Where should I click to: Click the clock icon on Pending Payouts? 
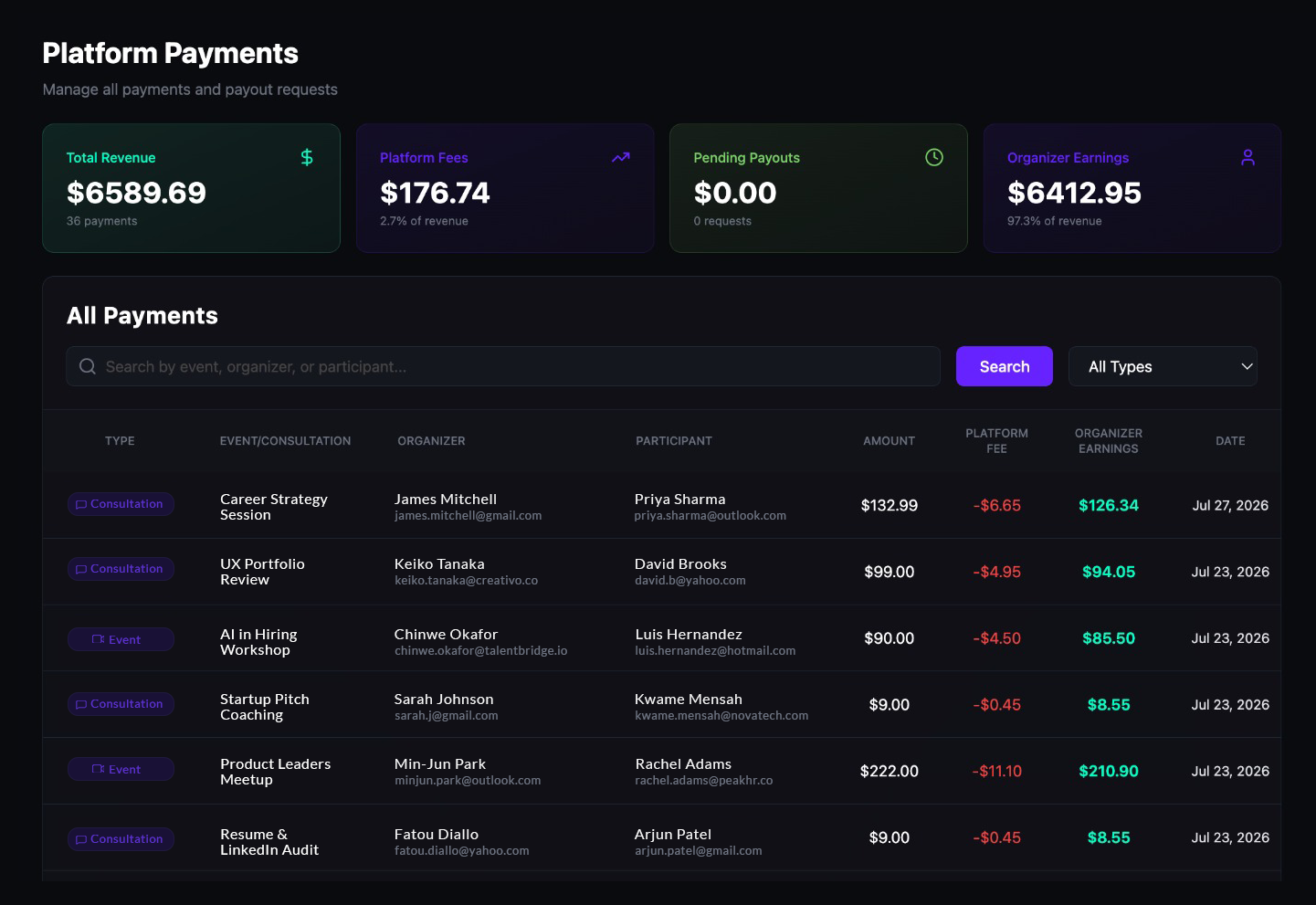tap(934, 157)
